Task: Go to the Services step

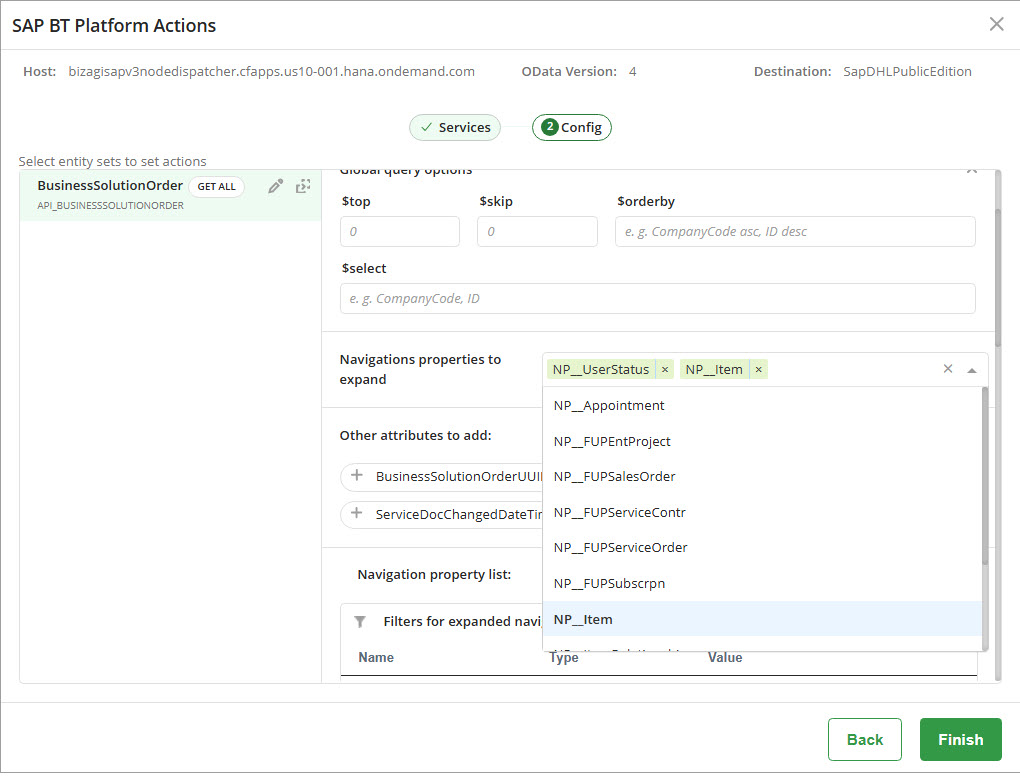Action: (x=455, y=128)
